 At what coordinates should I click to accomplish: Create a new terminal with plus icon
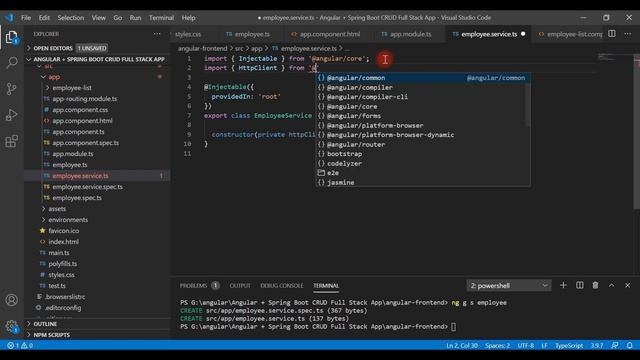[x=563, y=285]
